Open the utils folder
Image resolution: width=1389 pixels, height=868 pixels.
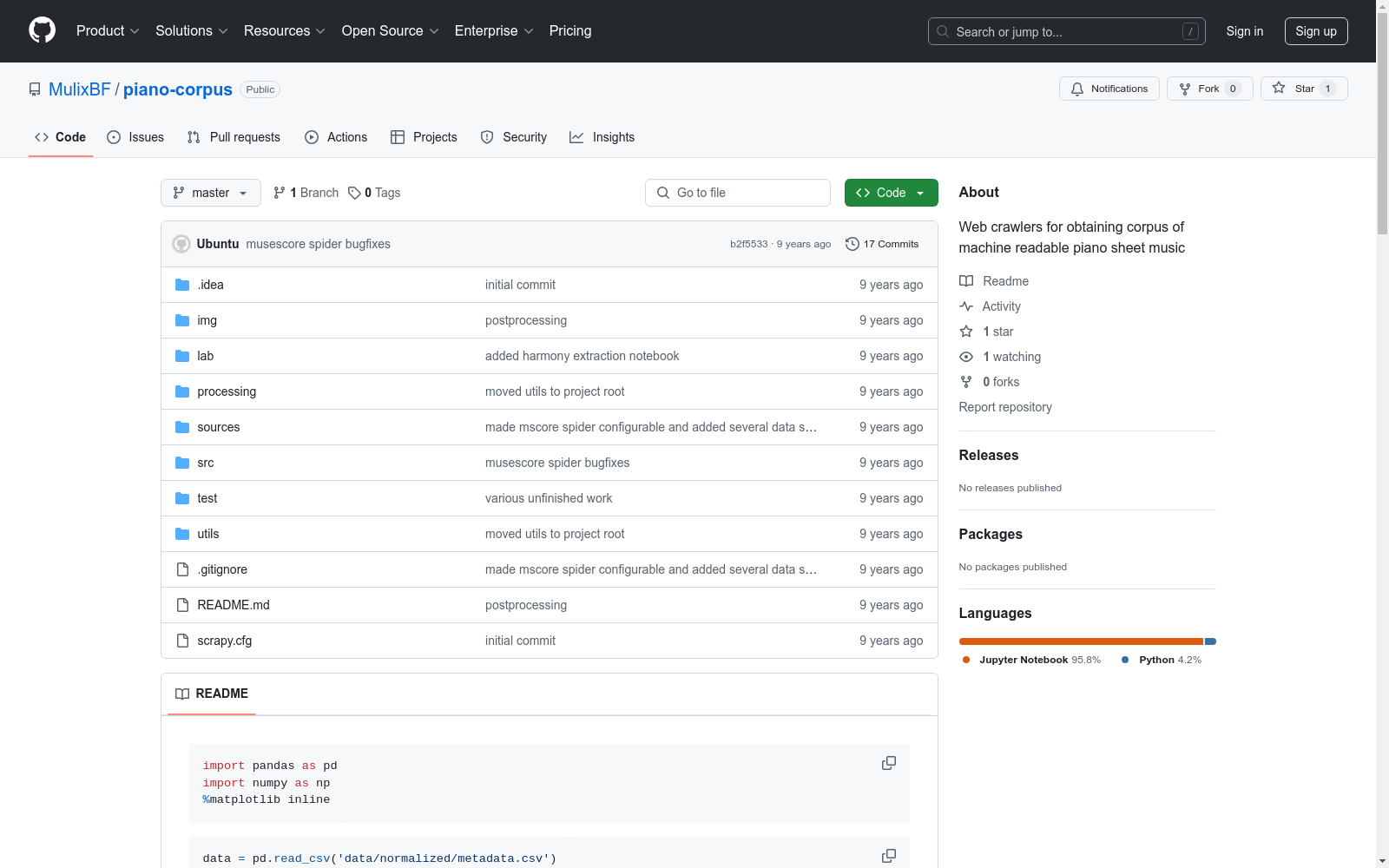click(x=208, y=534)
